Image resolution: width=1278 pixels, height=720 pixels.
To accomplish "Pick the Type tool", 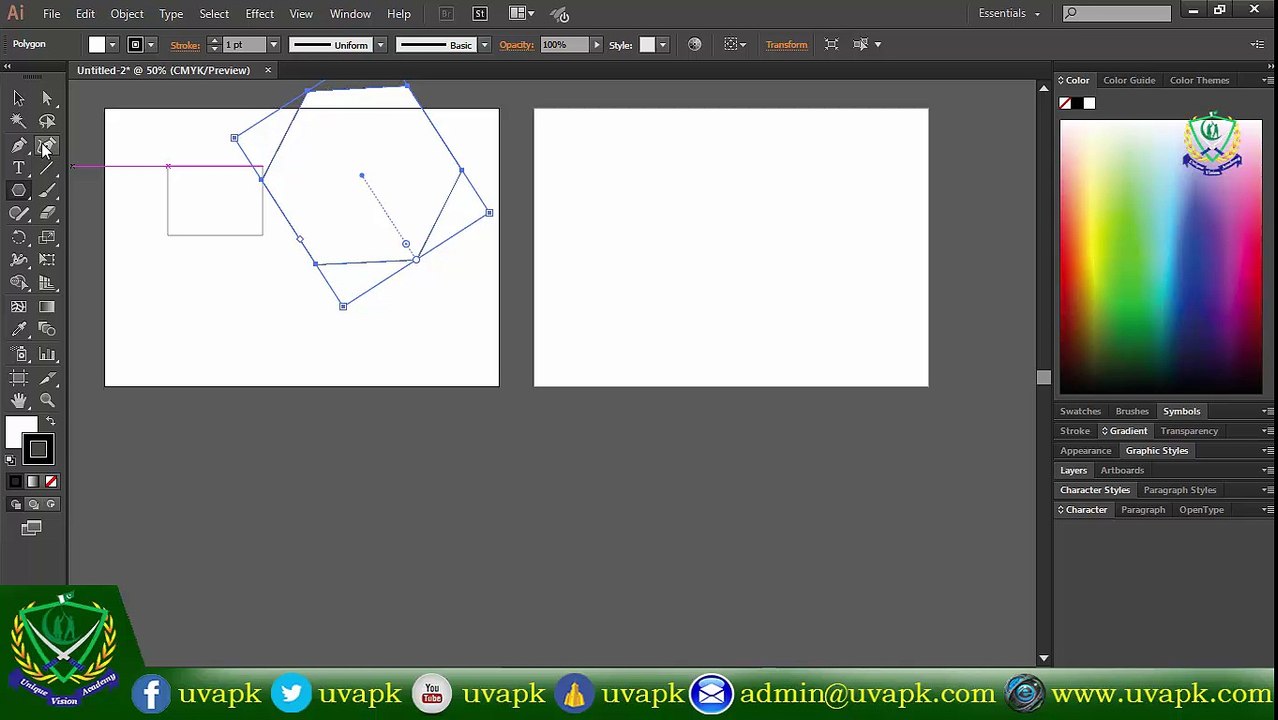I will 19,168.
